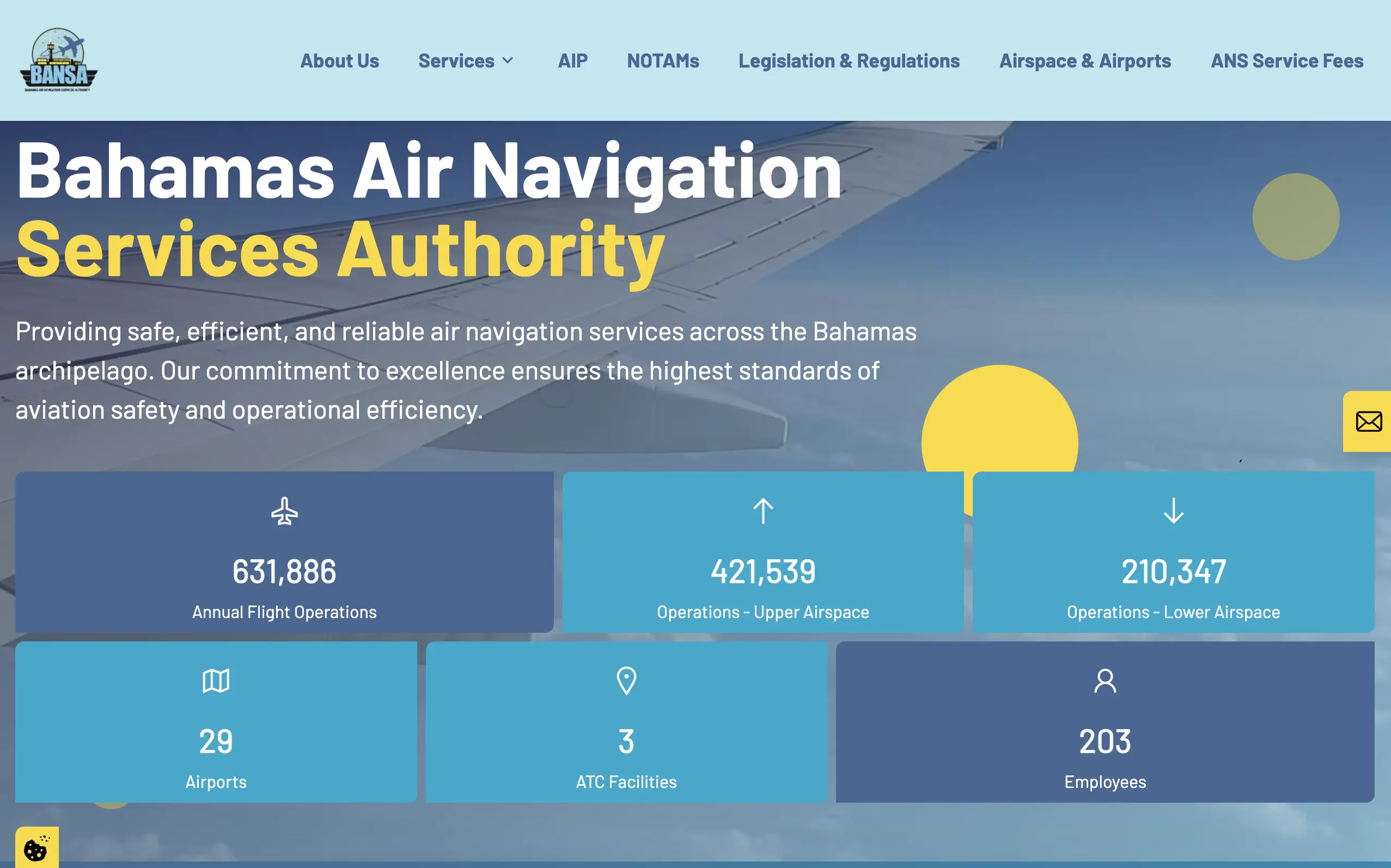Navigate to the About Us menu item
Viewport: 1391px width, 868px height.
pyautogui.click(x=339, y=60)
